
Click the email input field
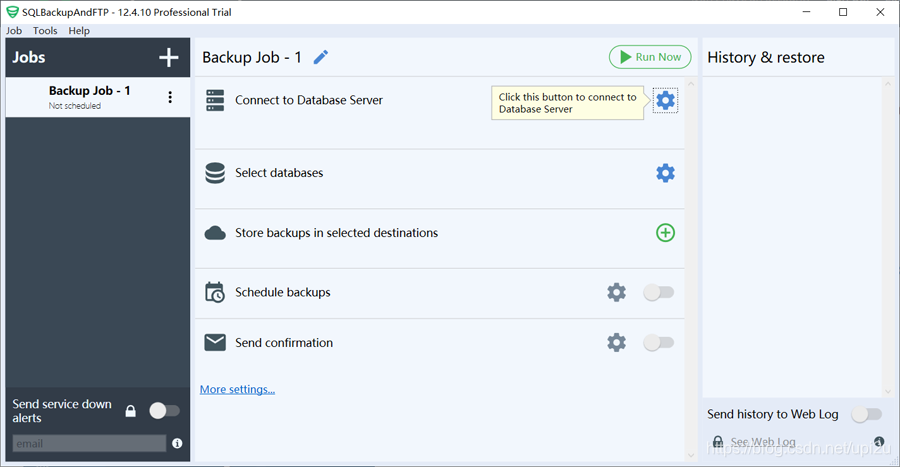coord(89,443)
